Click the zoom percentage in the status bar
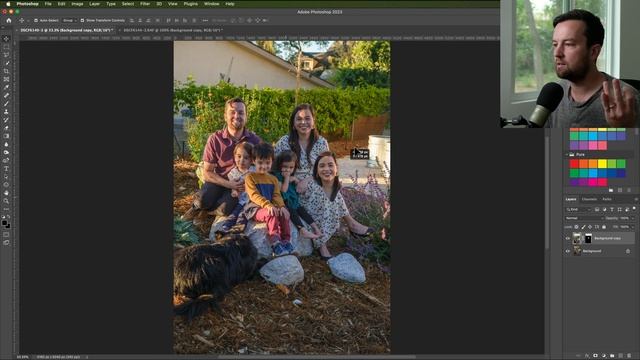 (x=23, y=357)
